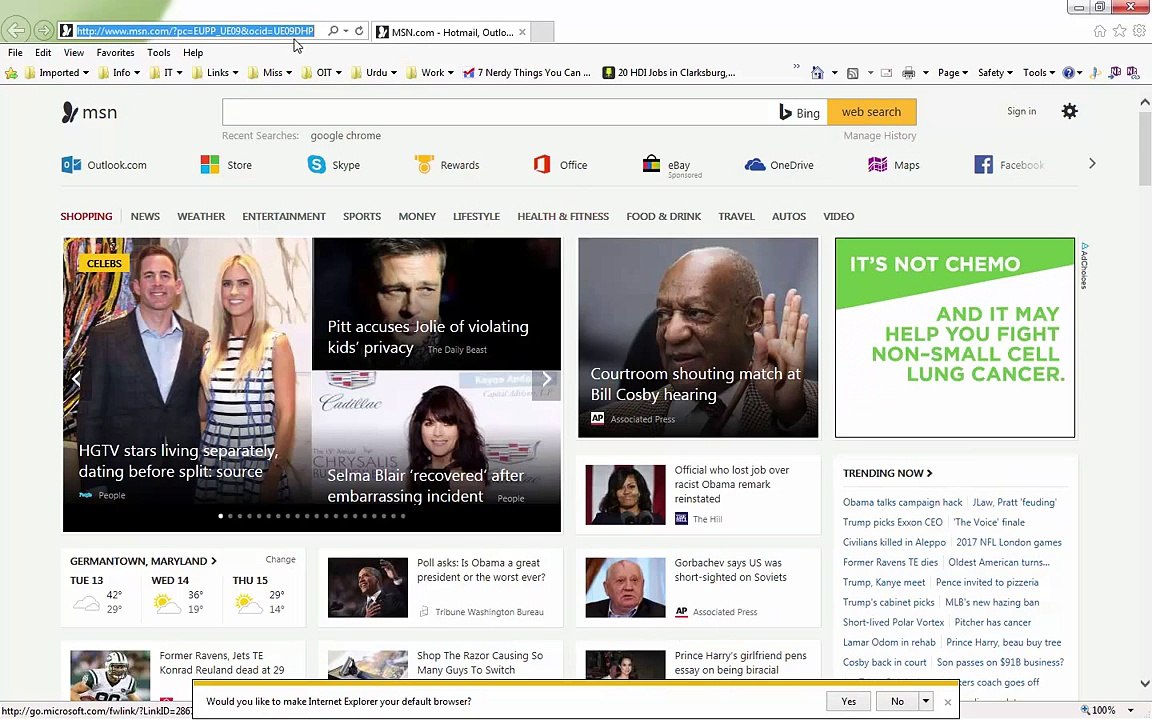
Task: Open dropdown arrow next to No button
Action: (926, 701)
